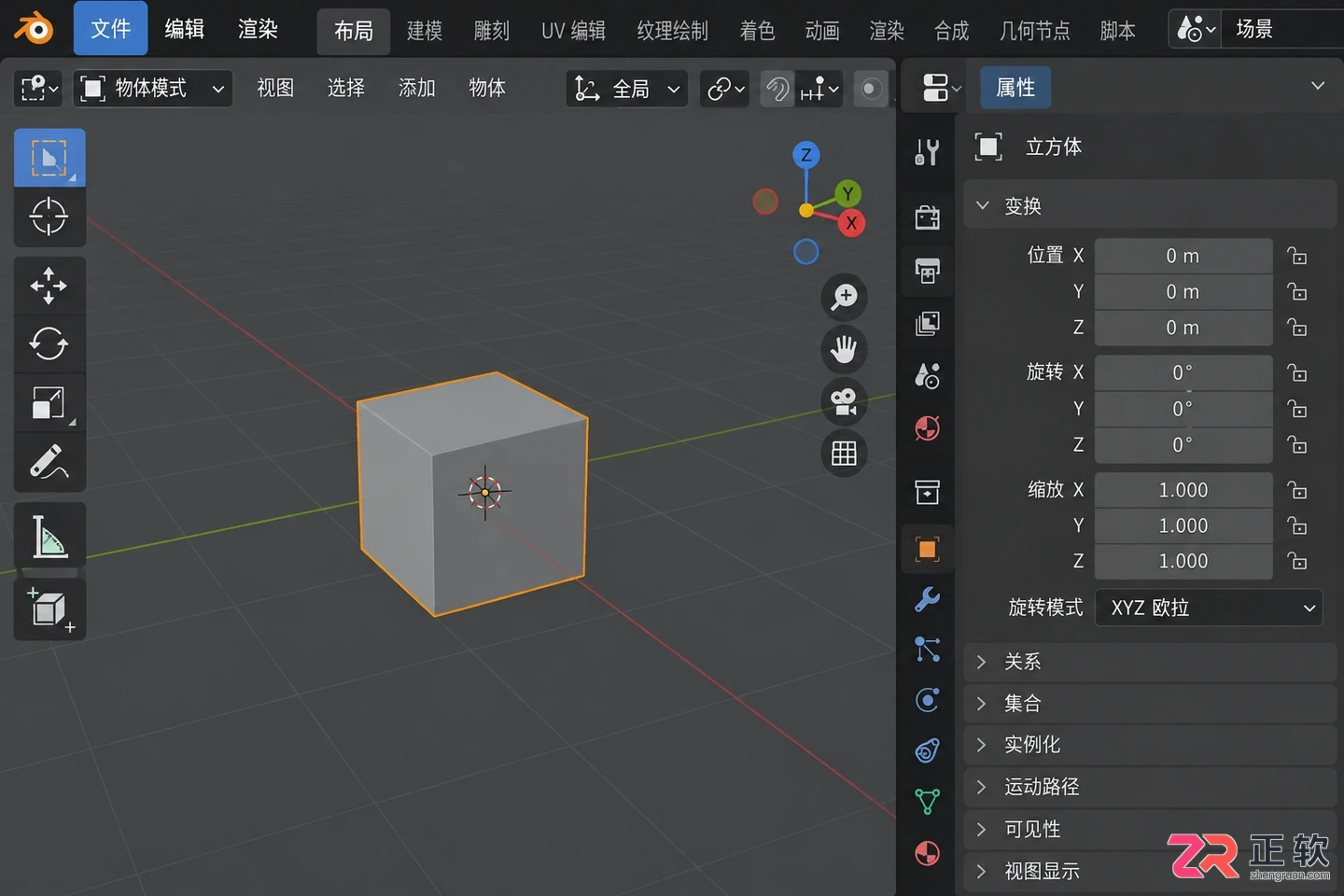Image resolution: width=1344 pixels, height=896 pixels.
Task: Collapse the 变换 panel
Action: 1150,205
